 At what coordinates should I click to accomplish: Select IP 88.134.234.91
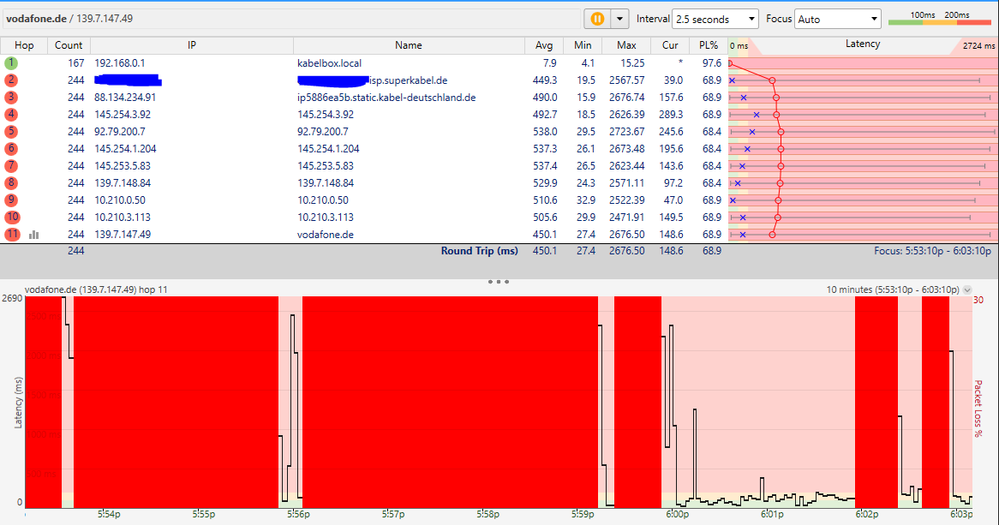[x=125, y=97]
